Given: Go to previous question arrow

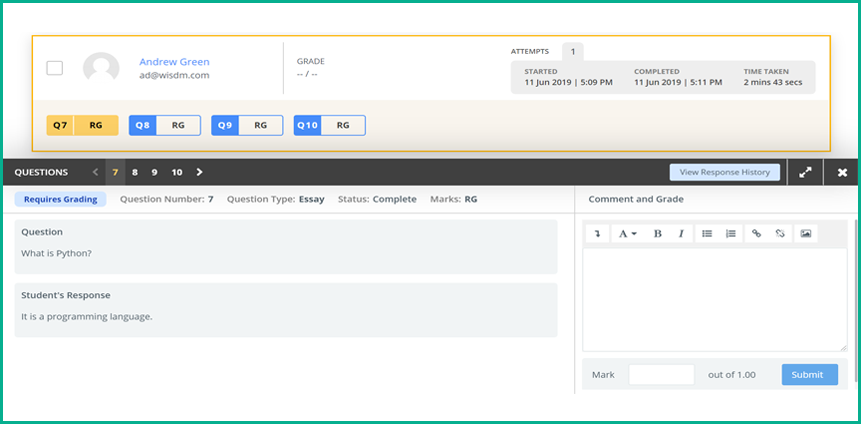Looking at the screenshot, I should coord(96,172).
